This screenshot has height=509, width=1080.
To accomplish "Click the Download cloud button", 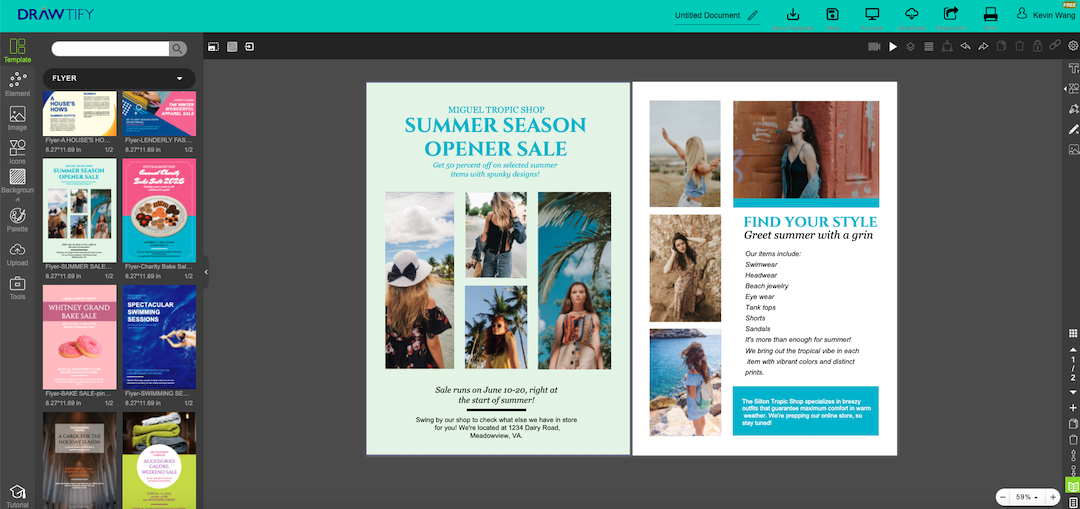I will pyautogui.click(x=911, y=18).
